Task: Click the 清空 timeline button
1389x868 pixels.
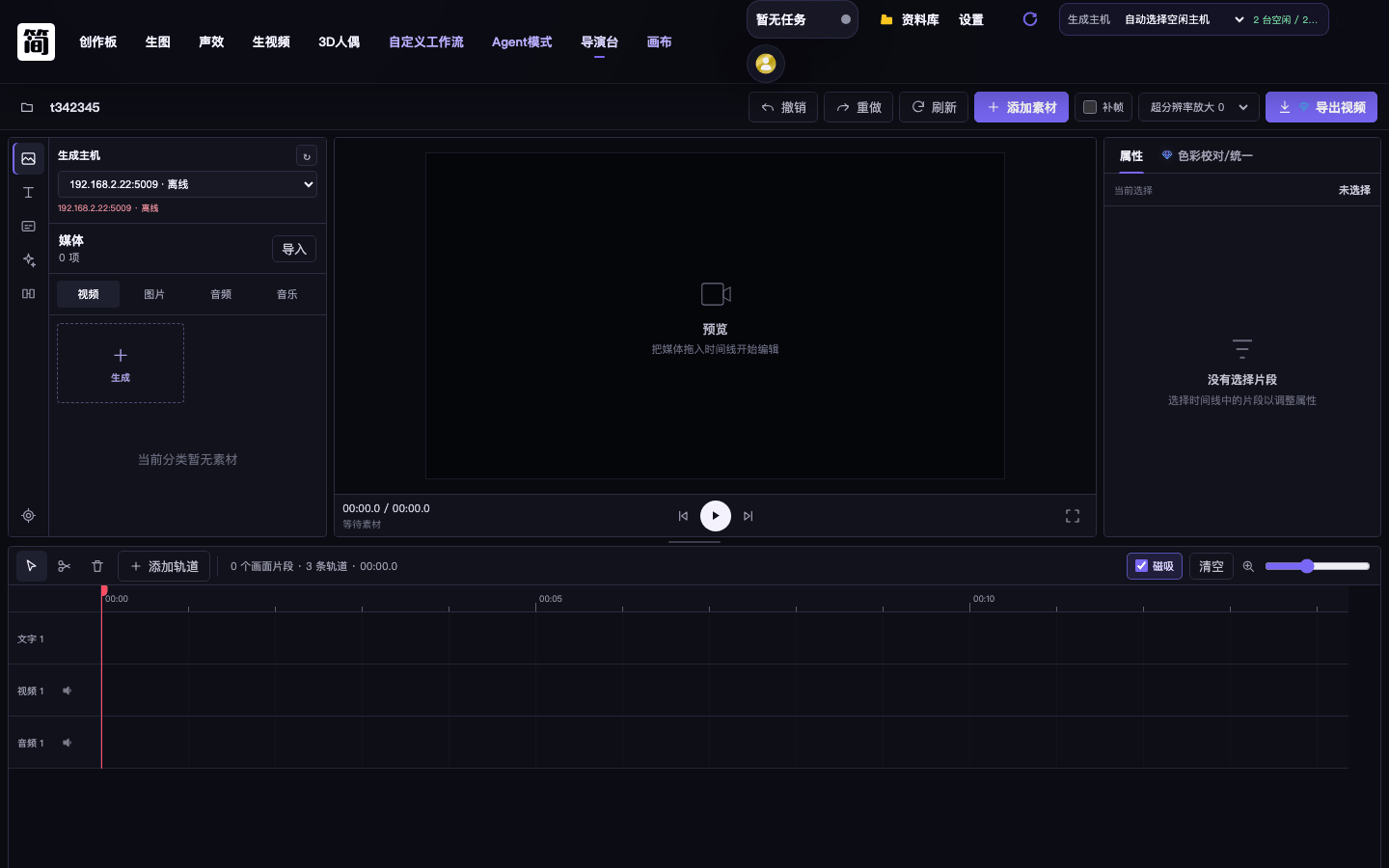Action: pyautogui.click(x=1212, y=566)
